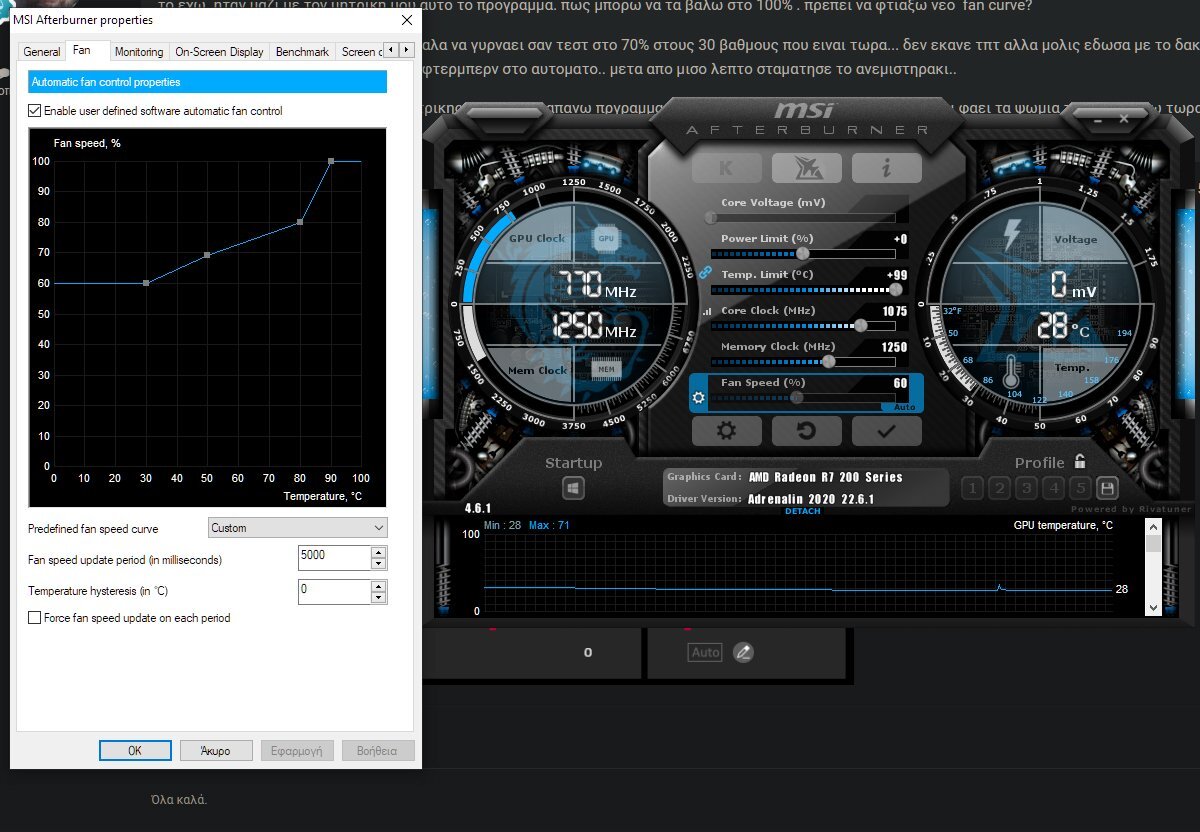Switch to the General tab
Viewport: 1200px width, 832px height.
42,52
